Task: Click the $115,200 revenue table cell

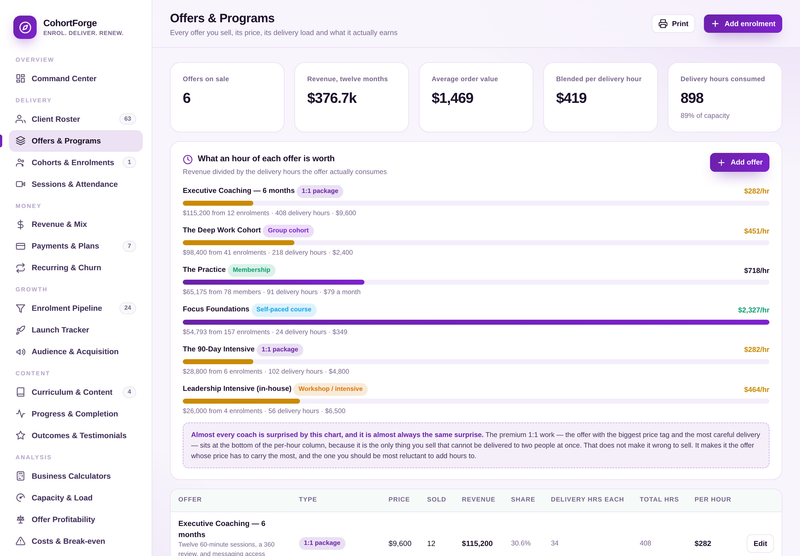Action: click(477, 543)
